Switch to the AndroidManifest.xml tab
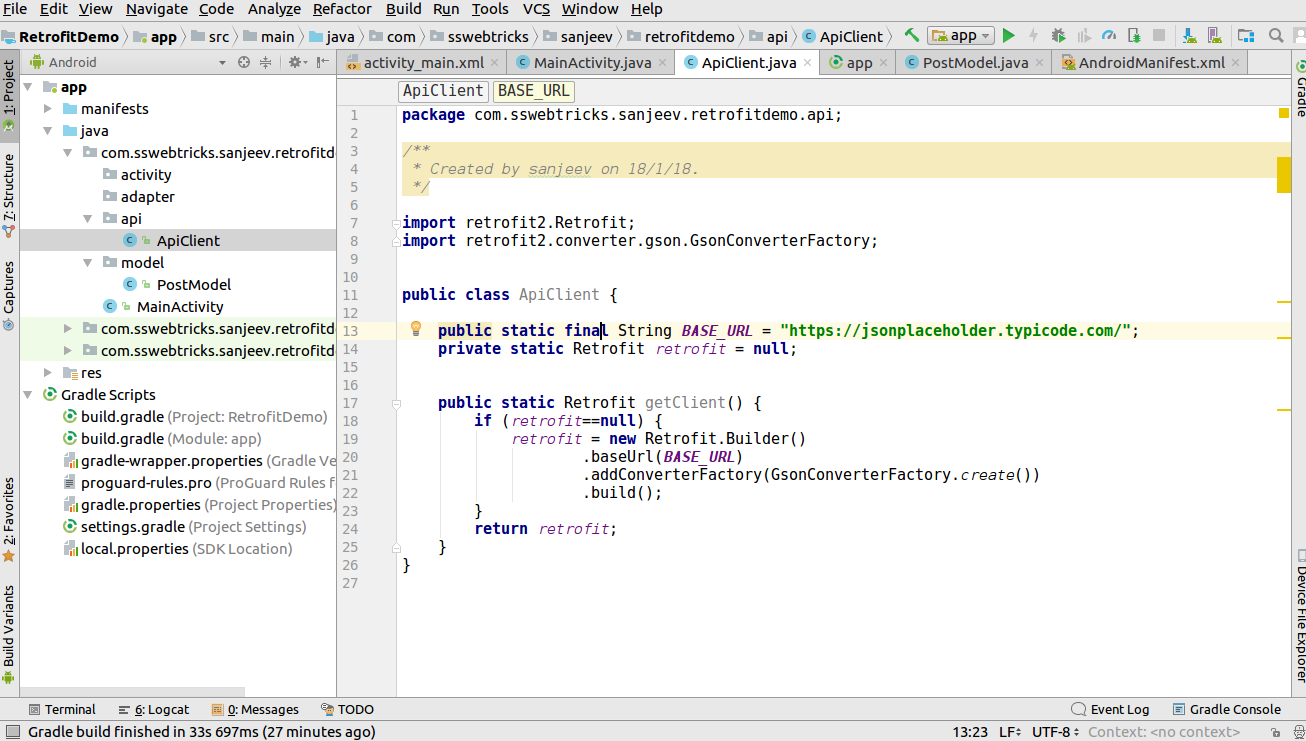Viewport: 1306px width, 741px height. coord(1151,62)
